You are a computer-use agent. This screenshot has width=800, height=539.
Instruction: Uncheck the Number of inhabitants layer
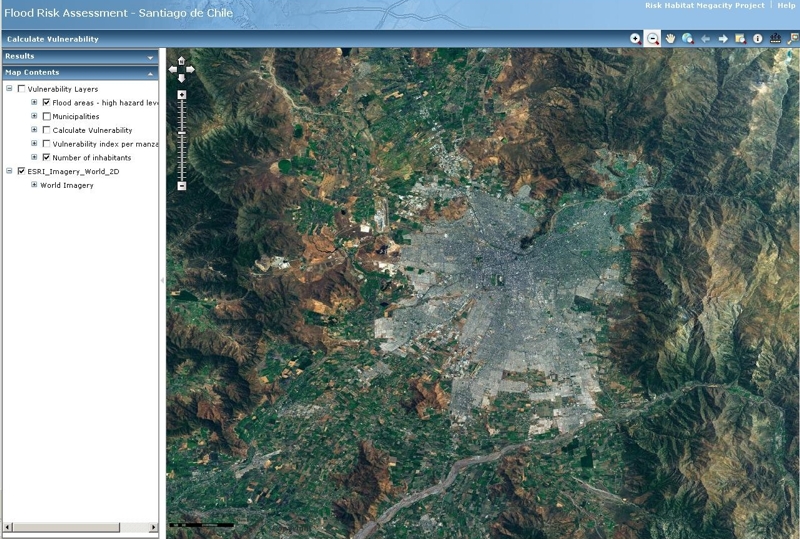(x=46, y=157)
